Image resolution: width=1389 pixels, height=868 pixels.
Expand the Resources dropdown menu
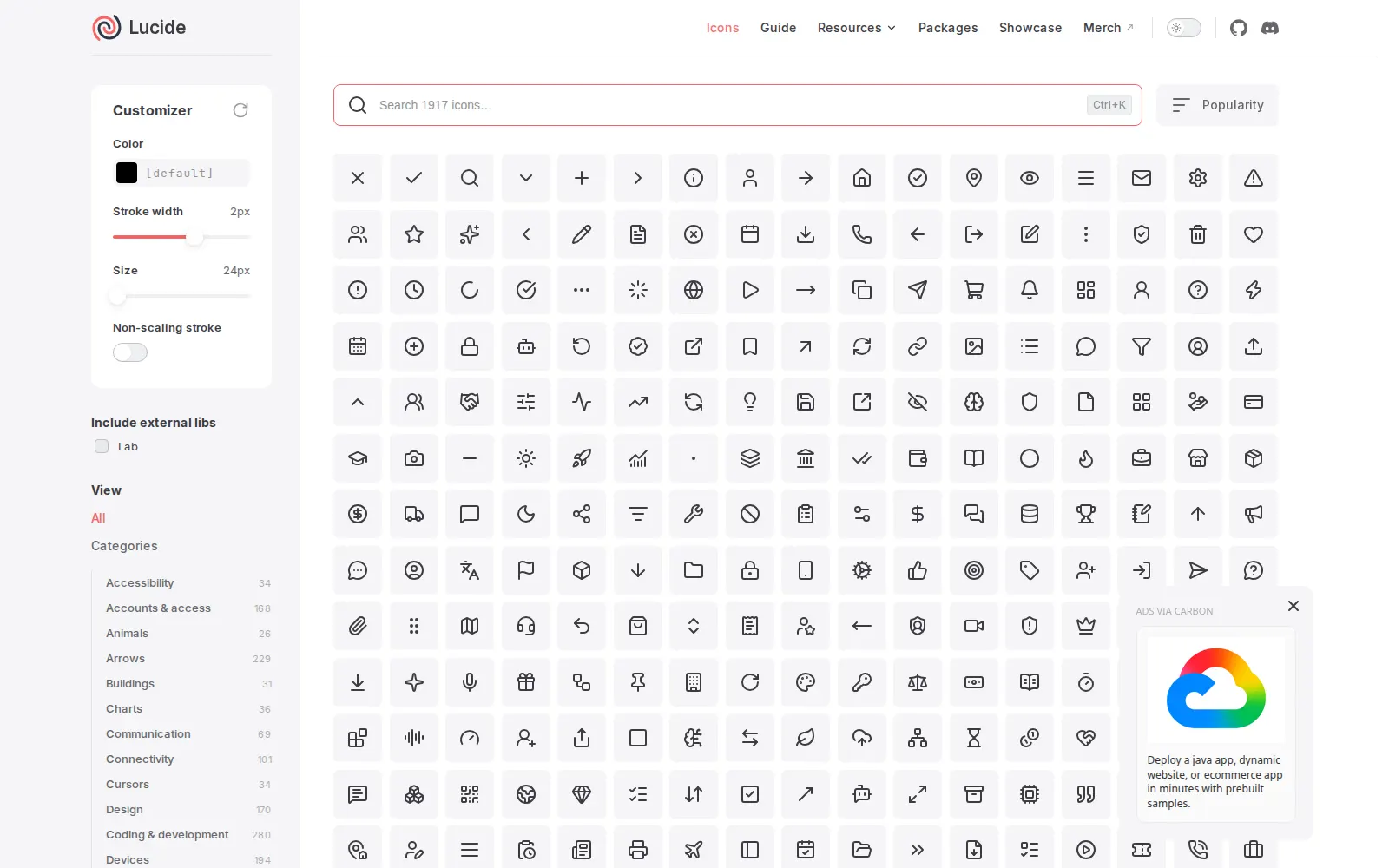pyautogui.click(x=856, y=28)
